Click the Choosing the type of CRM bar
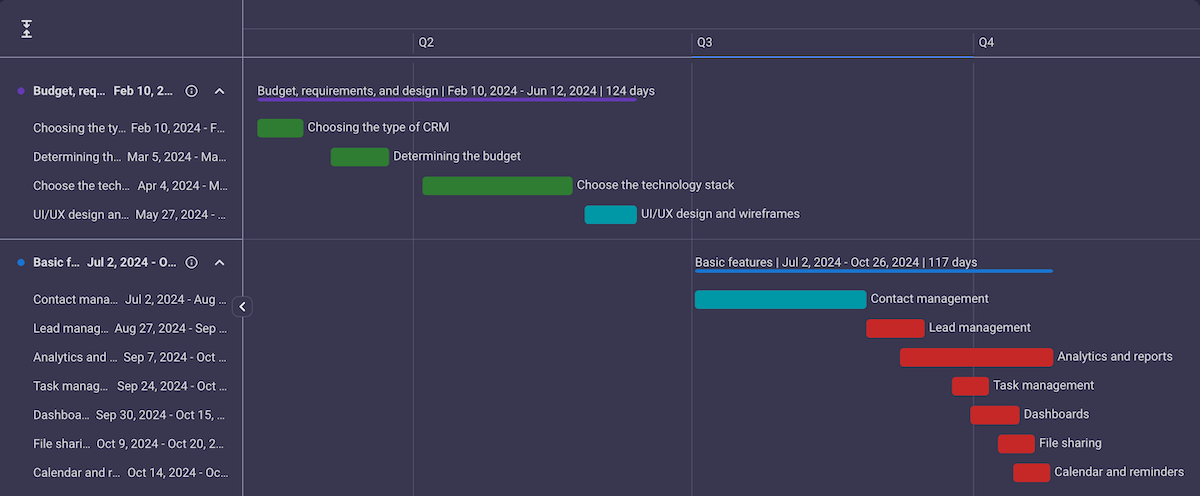 pyautogui.click(x=280, y=128)
